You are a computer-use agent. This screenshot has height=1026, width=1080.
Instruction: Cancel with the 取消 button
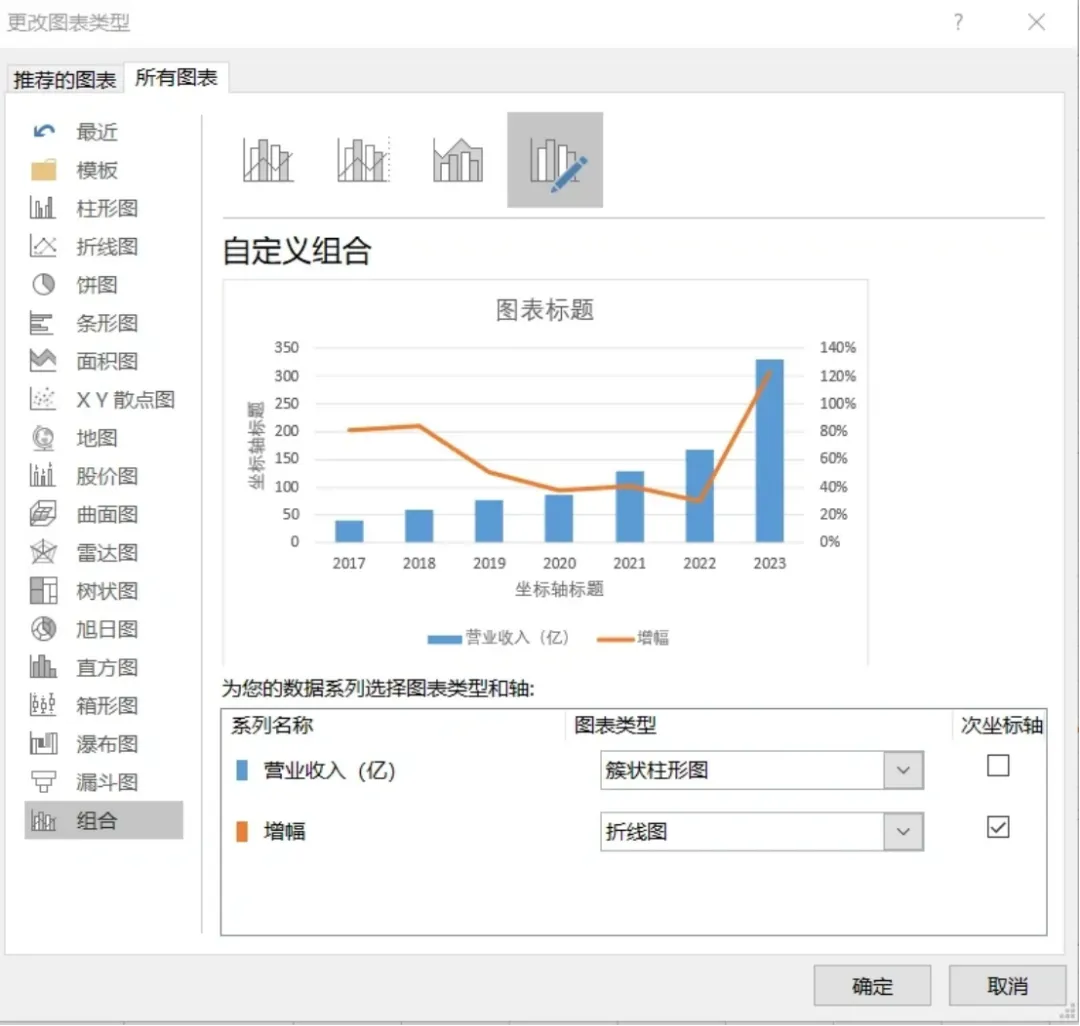[x=1007, y=986]
